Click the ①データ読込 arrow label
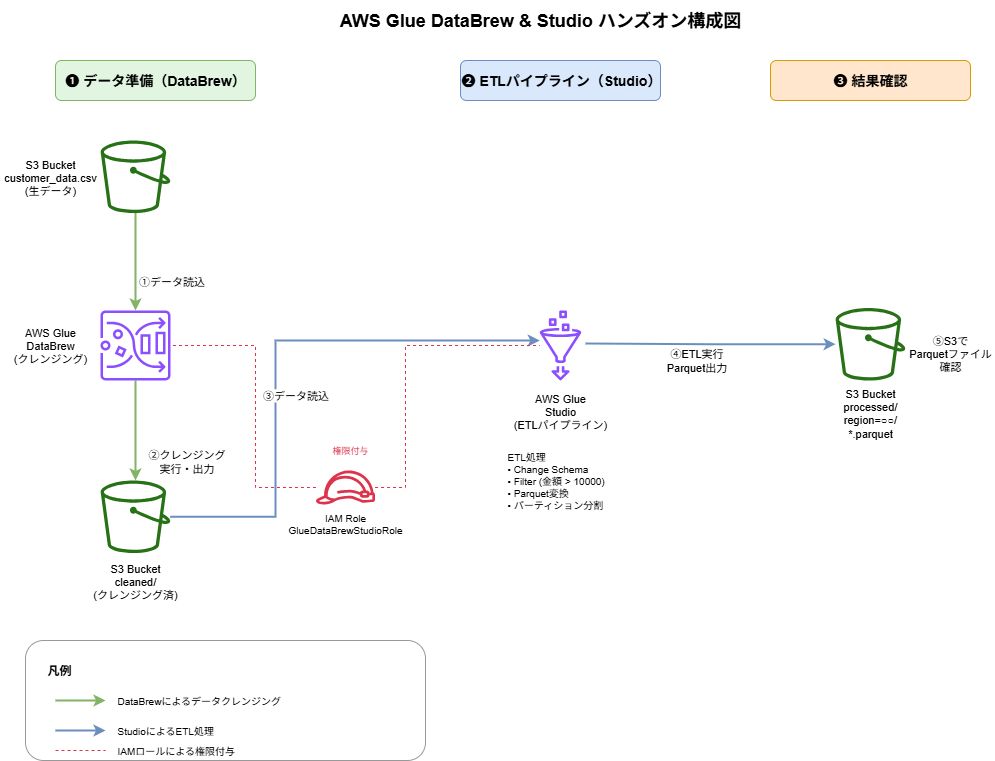The image size is (995, 761). pos(172,282)
